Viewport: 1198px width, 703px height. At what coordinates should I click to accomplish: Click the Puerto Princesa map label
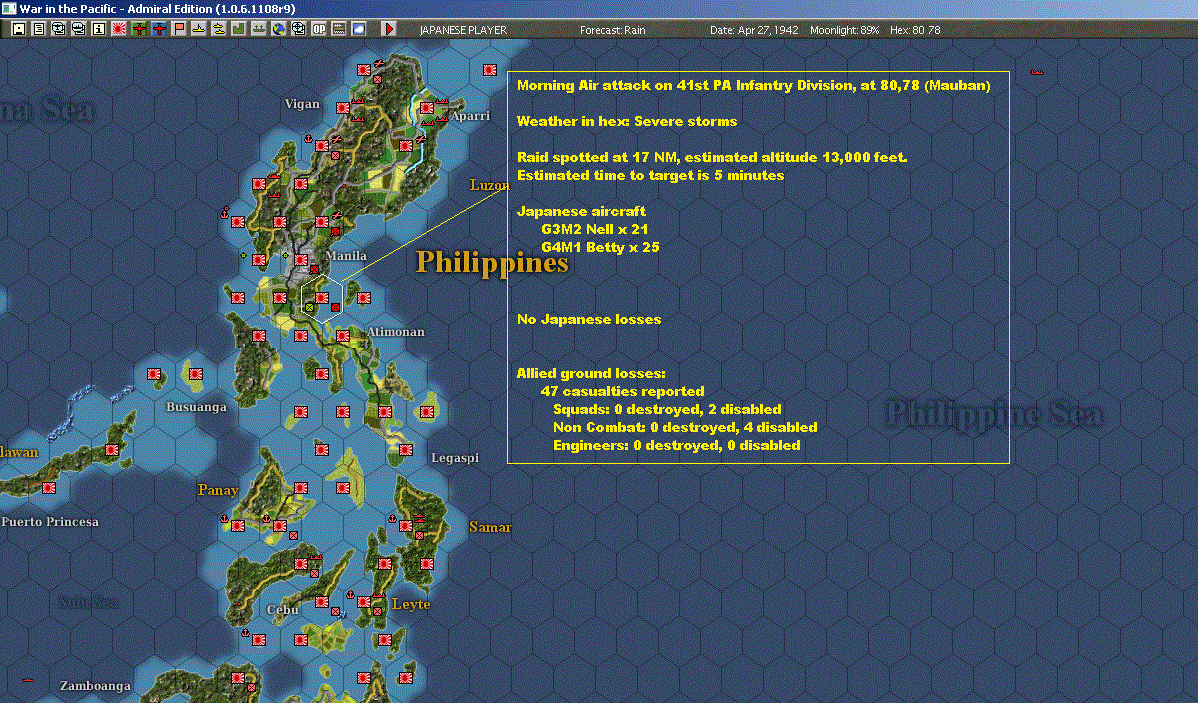pyautogui.click(x=50, y=522)
